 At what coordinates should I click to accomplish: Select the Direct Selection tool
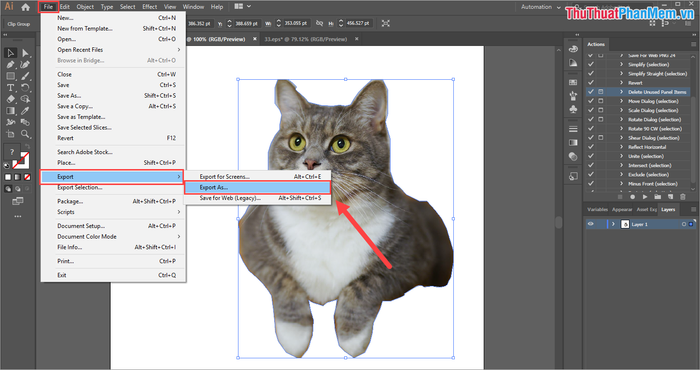25,53
